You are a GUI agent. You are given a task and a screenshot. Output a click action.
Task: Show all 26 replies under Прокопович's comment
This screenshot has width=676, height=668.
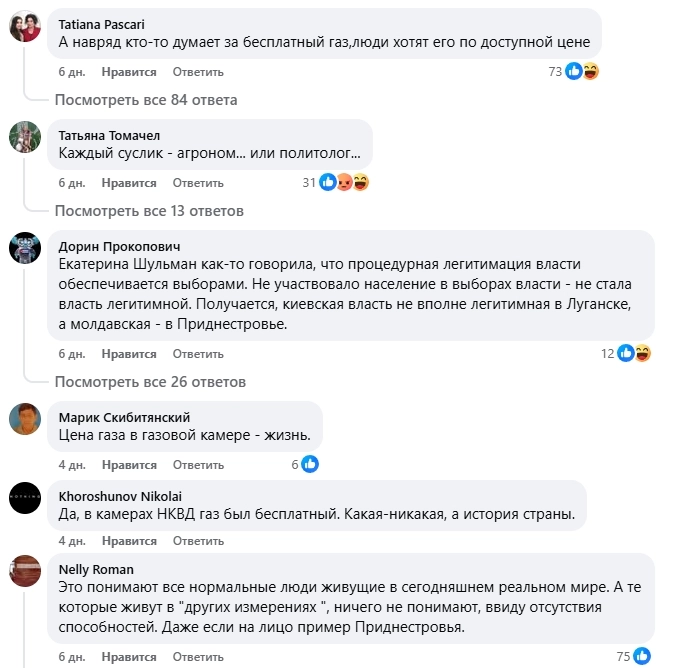(x=150, y=382)
